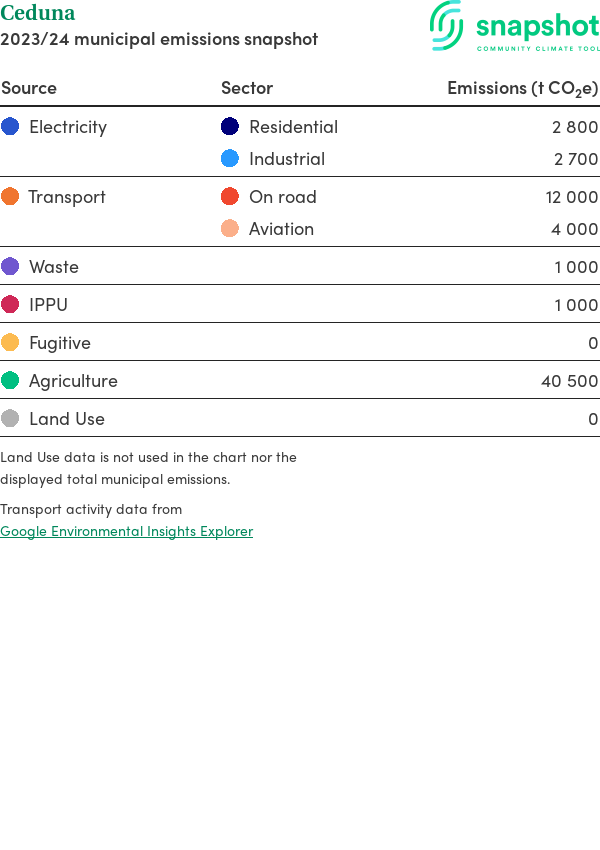Open Google Environmental Insights Explorer link
600x850 pixels.
pos(126,531)
